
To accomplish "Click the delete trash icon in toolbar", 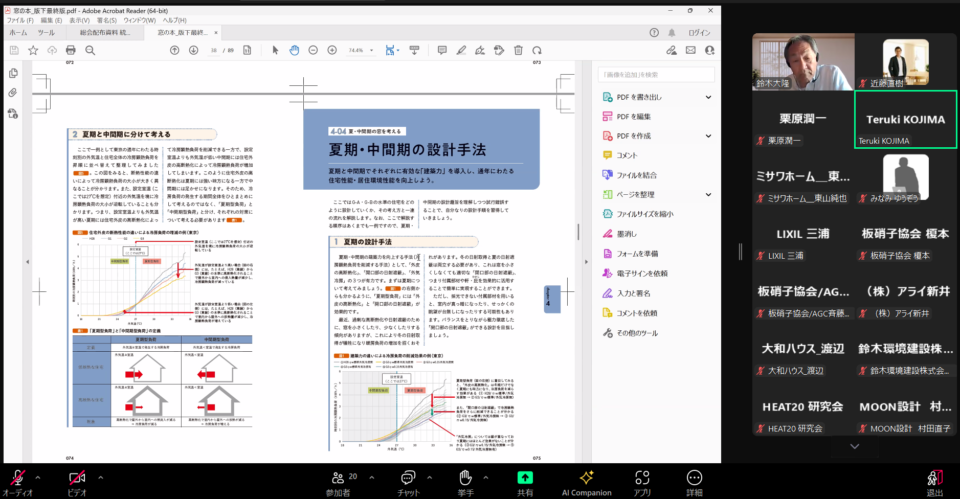I will click(x=518, y=50).
